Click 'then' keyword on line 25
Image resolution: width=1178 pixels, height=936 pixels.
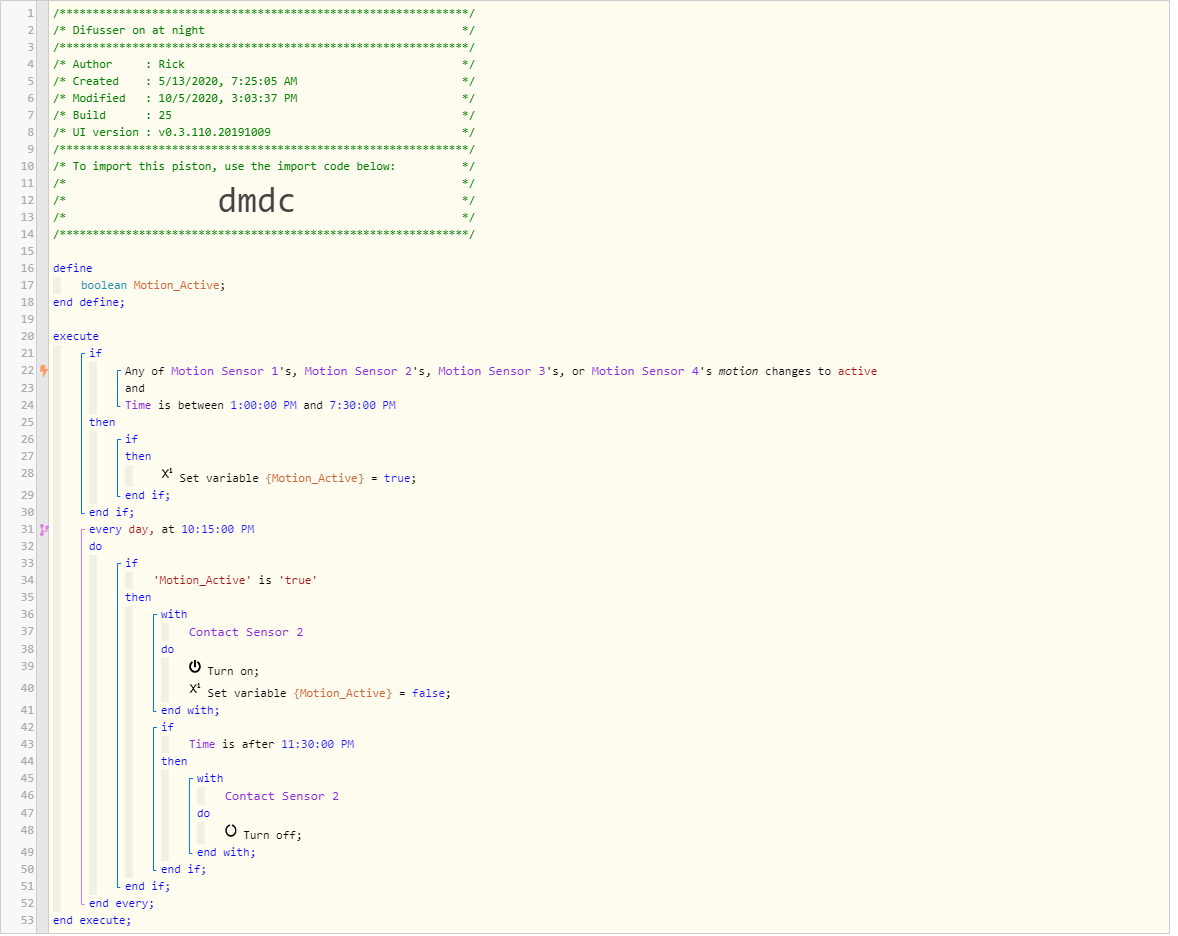(x=102, y=422)
